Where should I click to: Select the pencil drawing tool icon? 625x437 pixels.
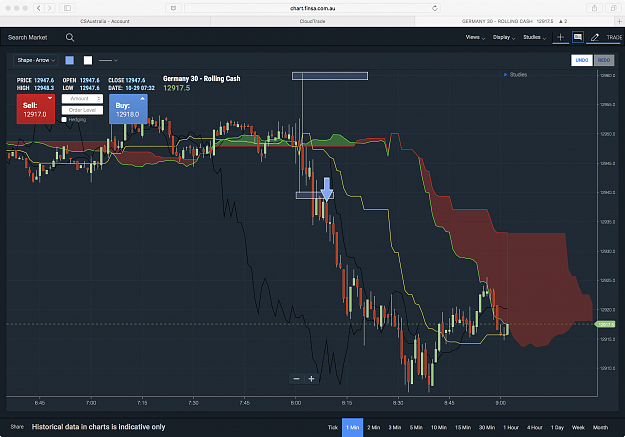coord(595,37)
